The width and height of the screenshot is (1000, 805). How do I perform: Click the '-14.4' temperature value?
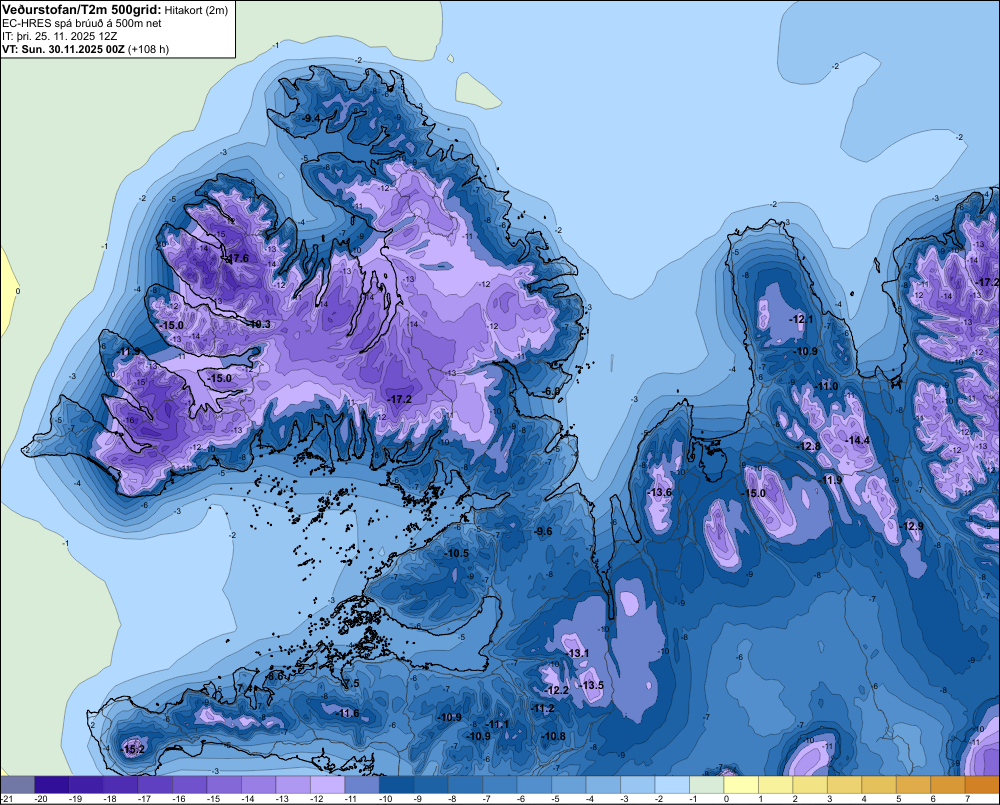pos(858,441)
